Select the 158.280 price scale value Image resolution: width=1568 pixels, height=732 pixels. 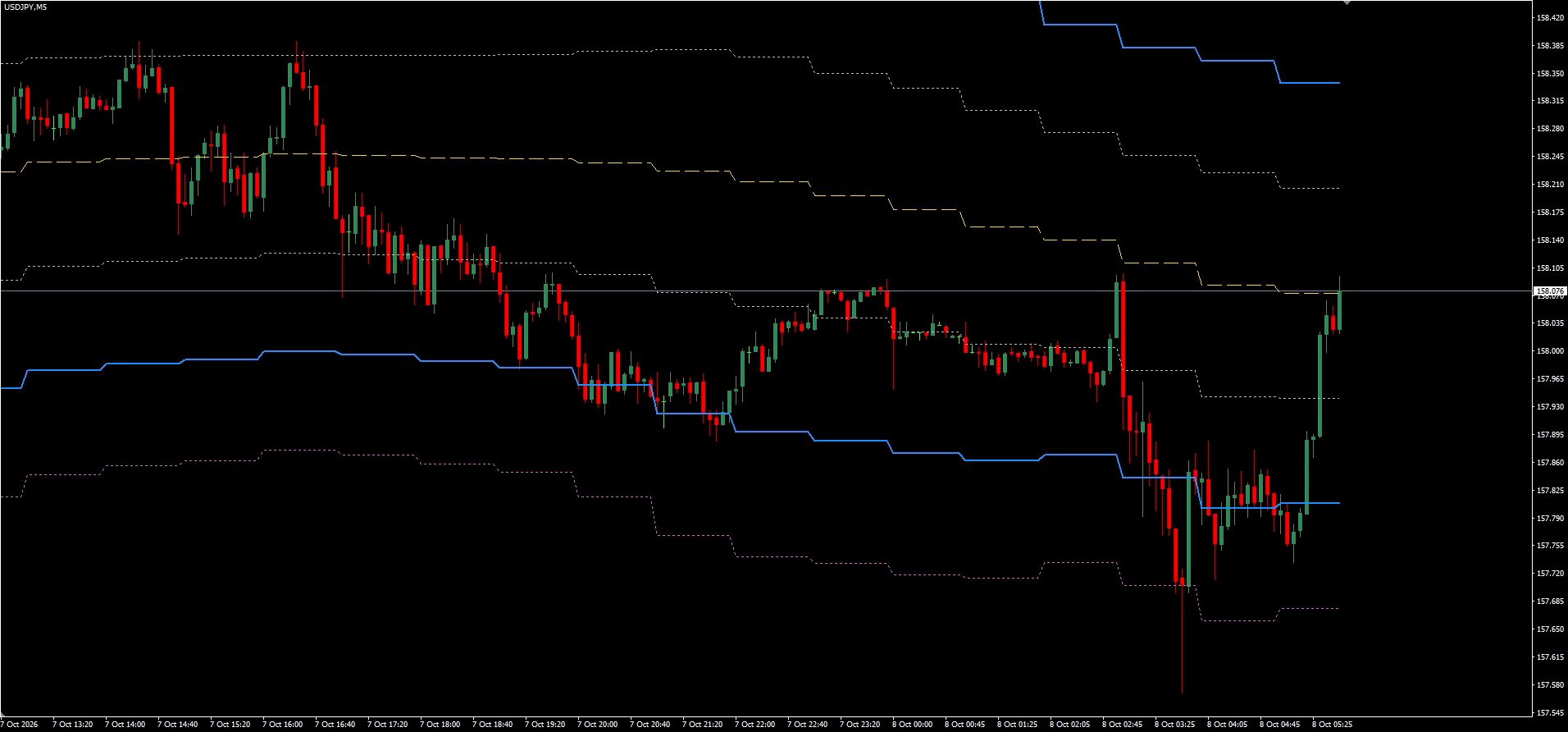coord(1551,129)
